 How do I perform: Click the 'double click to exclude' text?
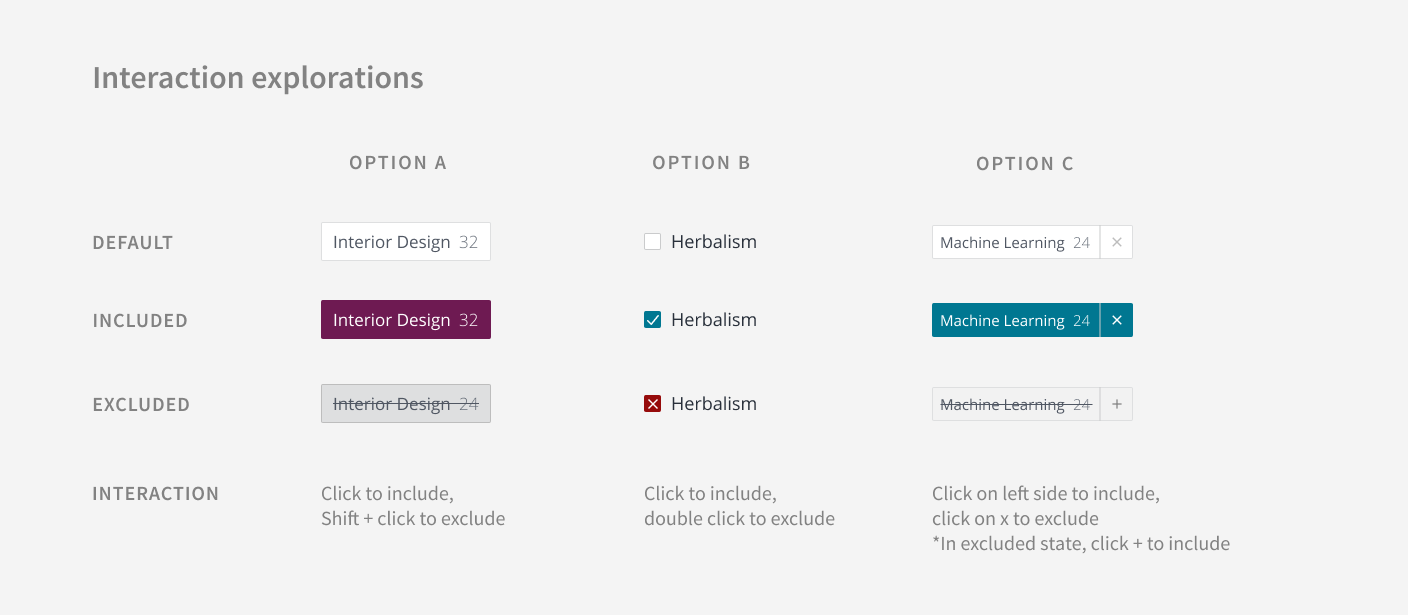[739, 519]
